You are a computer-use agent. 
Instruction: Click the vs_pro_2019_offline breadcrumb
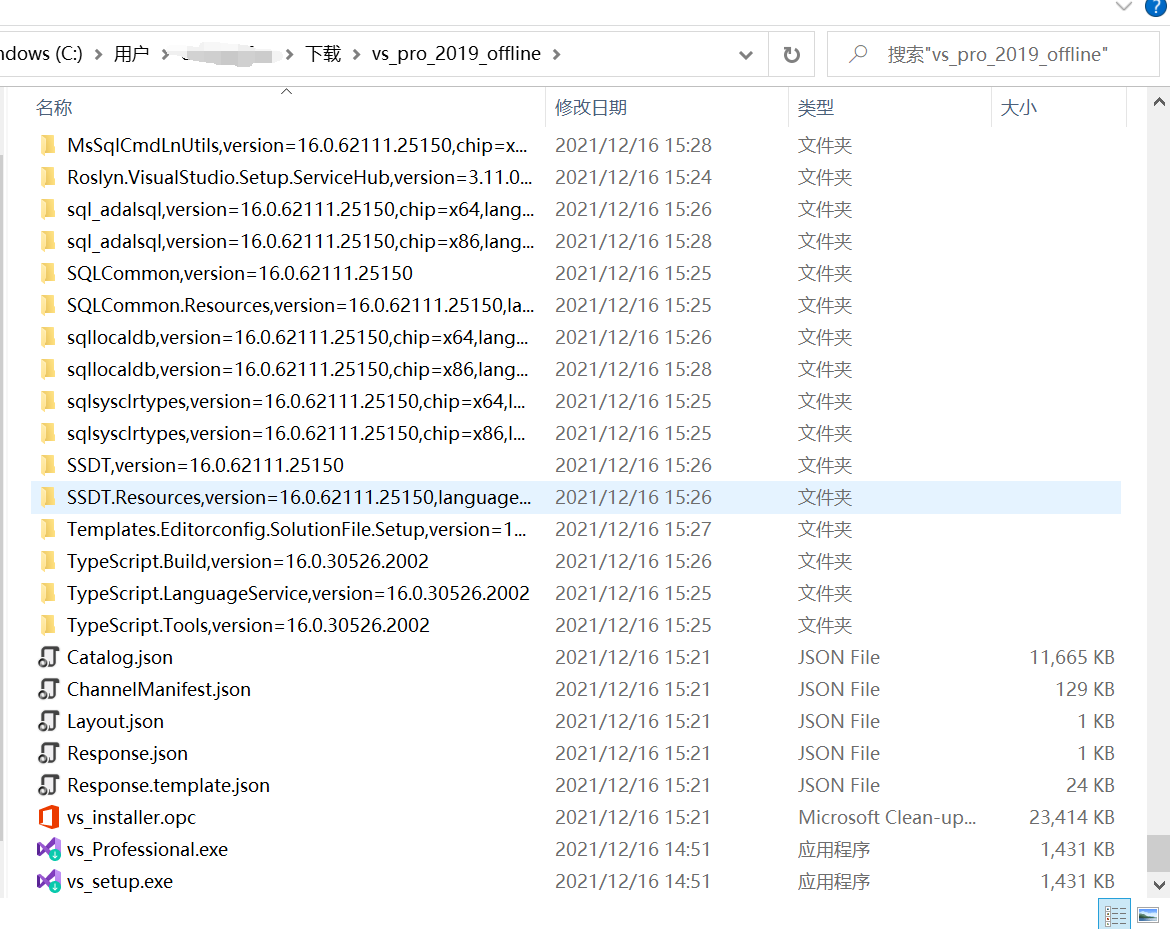pos(456,54)
